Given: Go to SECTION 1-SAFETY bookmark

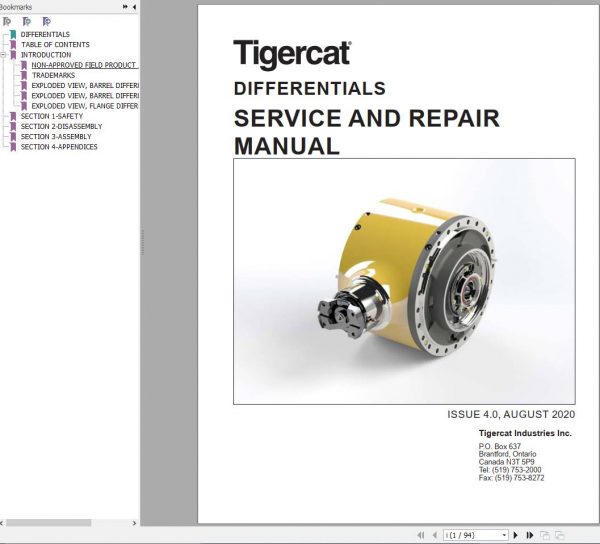Looking at the screenshot, I should pyautogui.click(x=52, y=116).
